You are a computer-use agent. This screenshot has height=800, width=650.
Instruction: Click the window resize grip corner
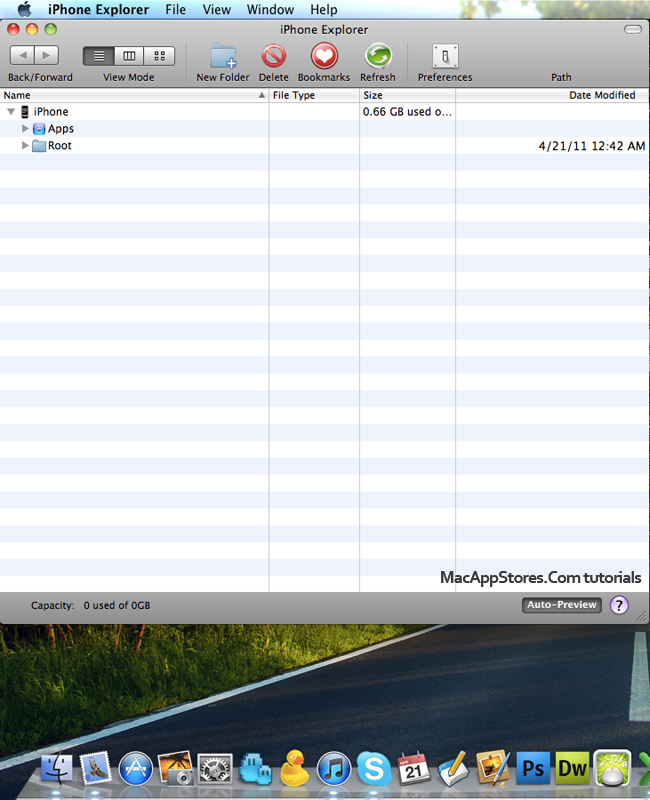click(x=642, y=616)
